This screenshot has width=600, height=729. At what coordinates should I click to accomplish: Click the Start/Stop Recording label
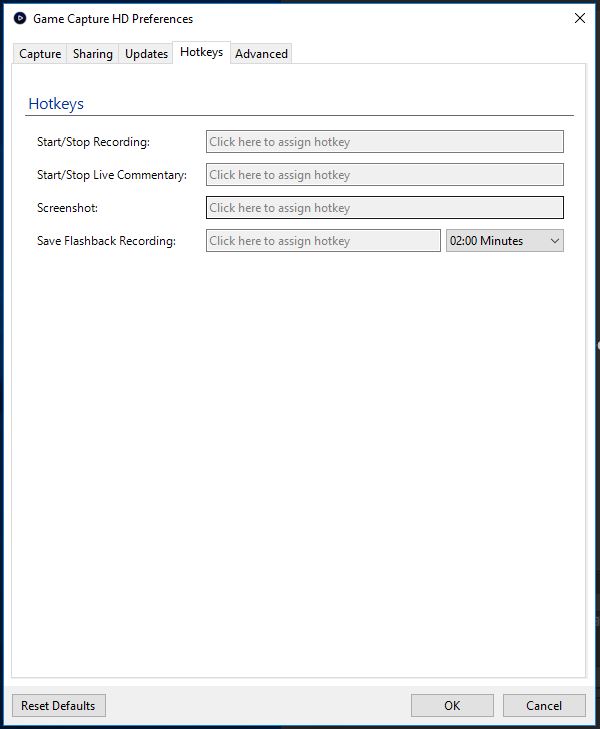tap(93, 143)
